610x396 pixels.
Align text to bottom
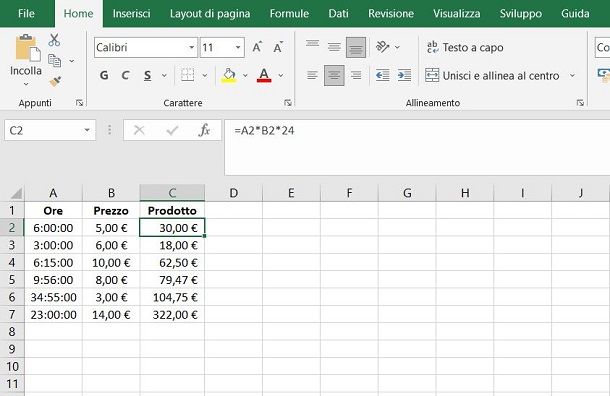click(x=356, y=47)
